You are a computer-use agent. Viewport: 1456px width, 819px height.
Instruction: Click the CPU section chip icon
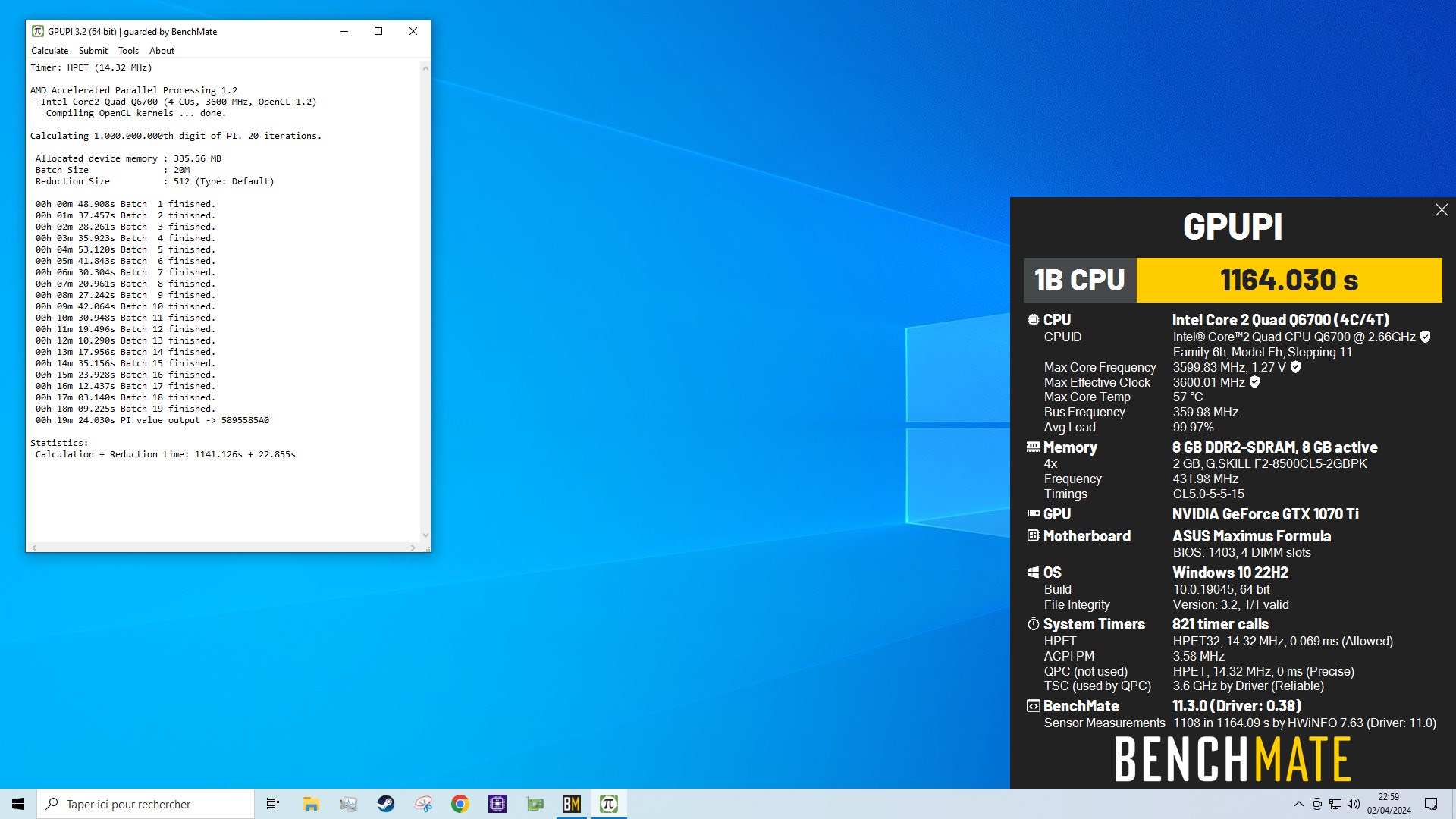click(1033, 320)
